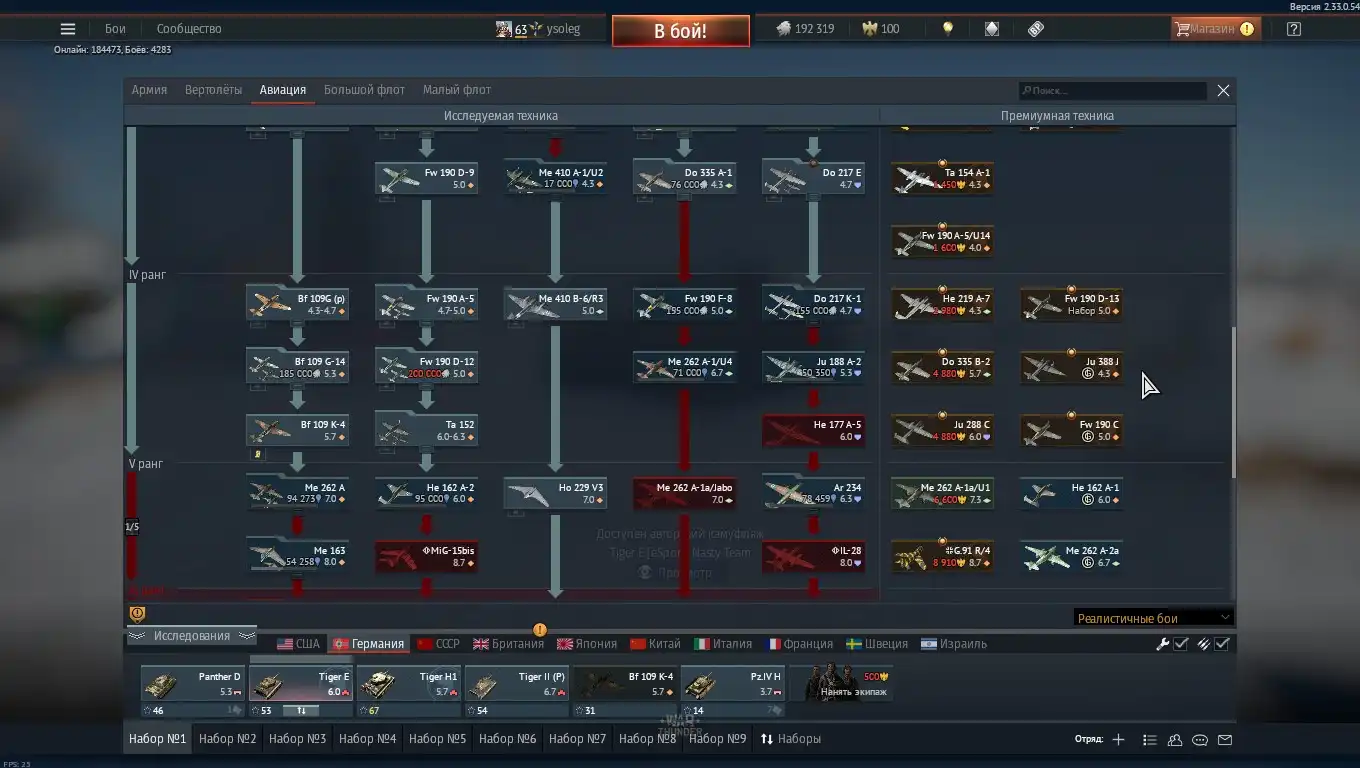The image size is (1360, 768).
Task: Select the Швеция nation tab
Action: (x=877, y=644)
